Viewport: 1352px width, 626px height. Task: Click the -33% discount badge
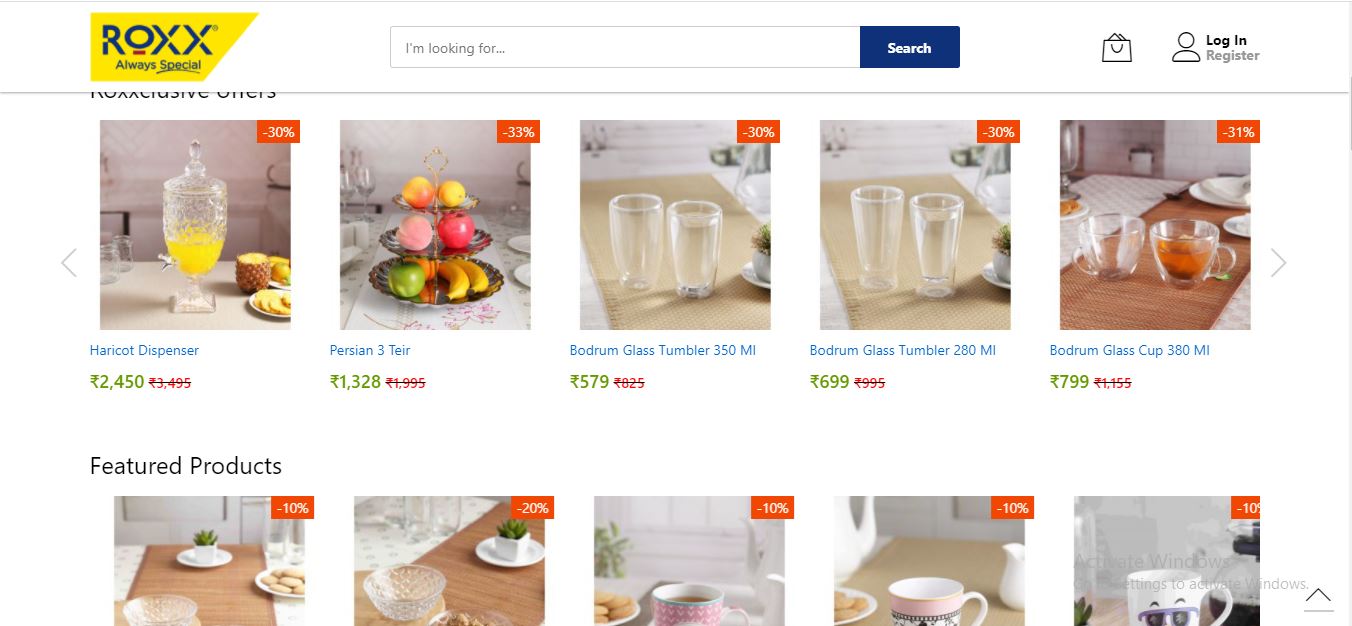coord(518,132)
